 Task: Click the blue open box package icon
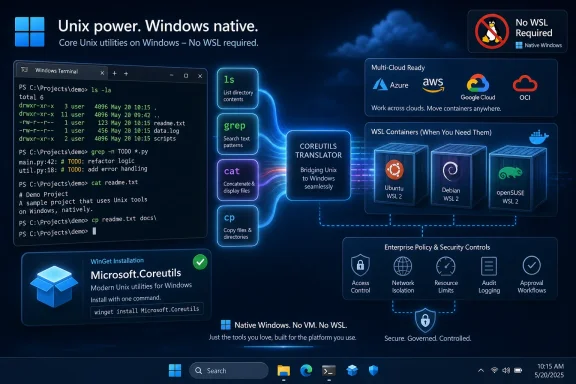pyautogui.click(x=54, y=286)
